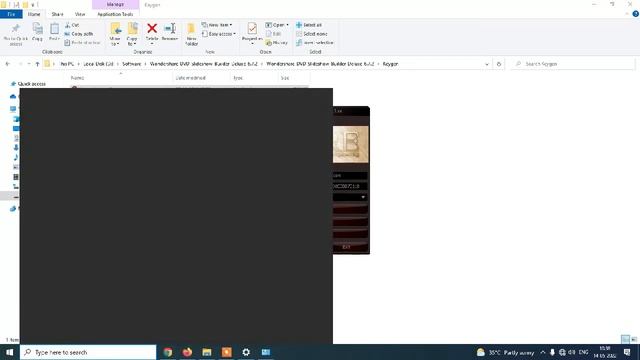Open Properties from the ribbon

pos(252,33)
